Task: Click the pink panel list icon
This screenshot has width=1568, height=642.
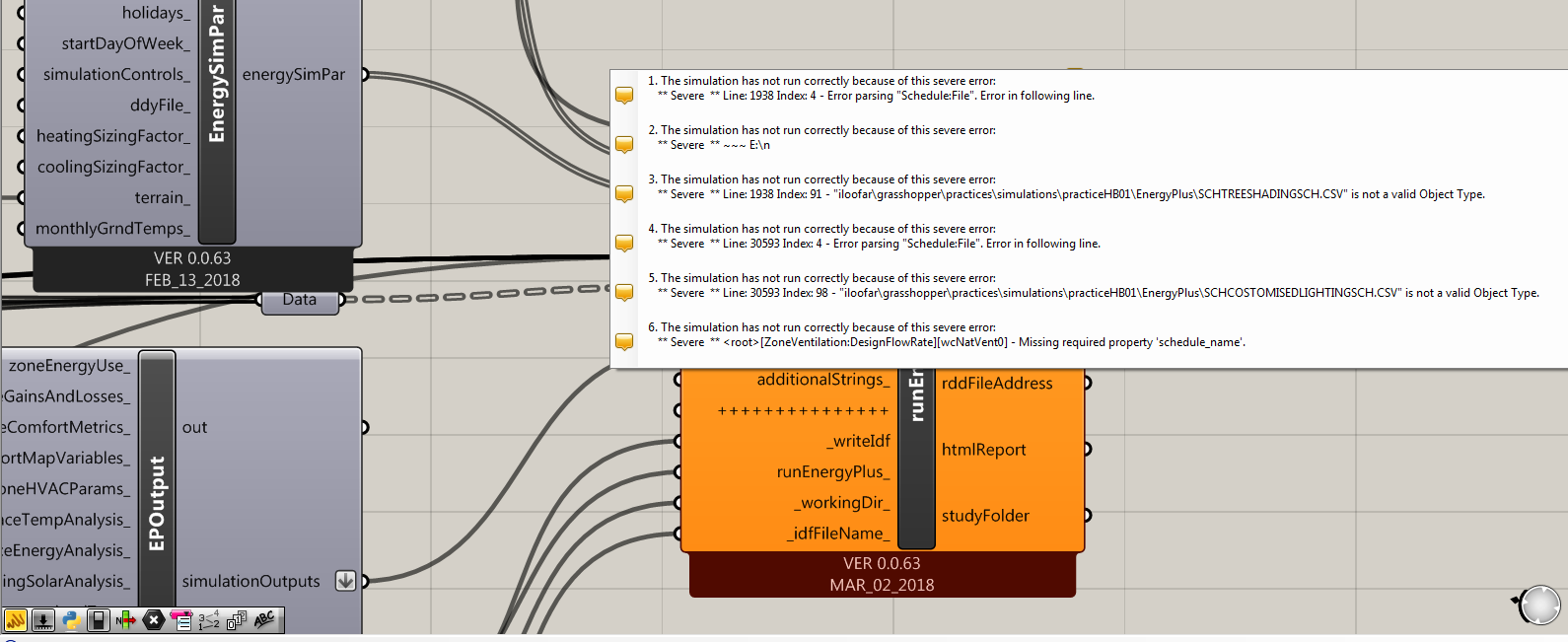Action: [181, 620]
